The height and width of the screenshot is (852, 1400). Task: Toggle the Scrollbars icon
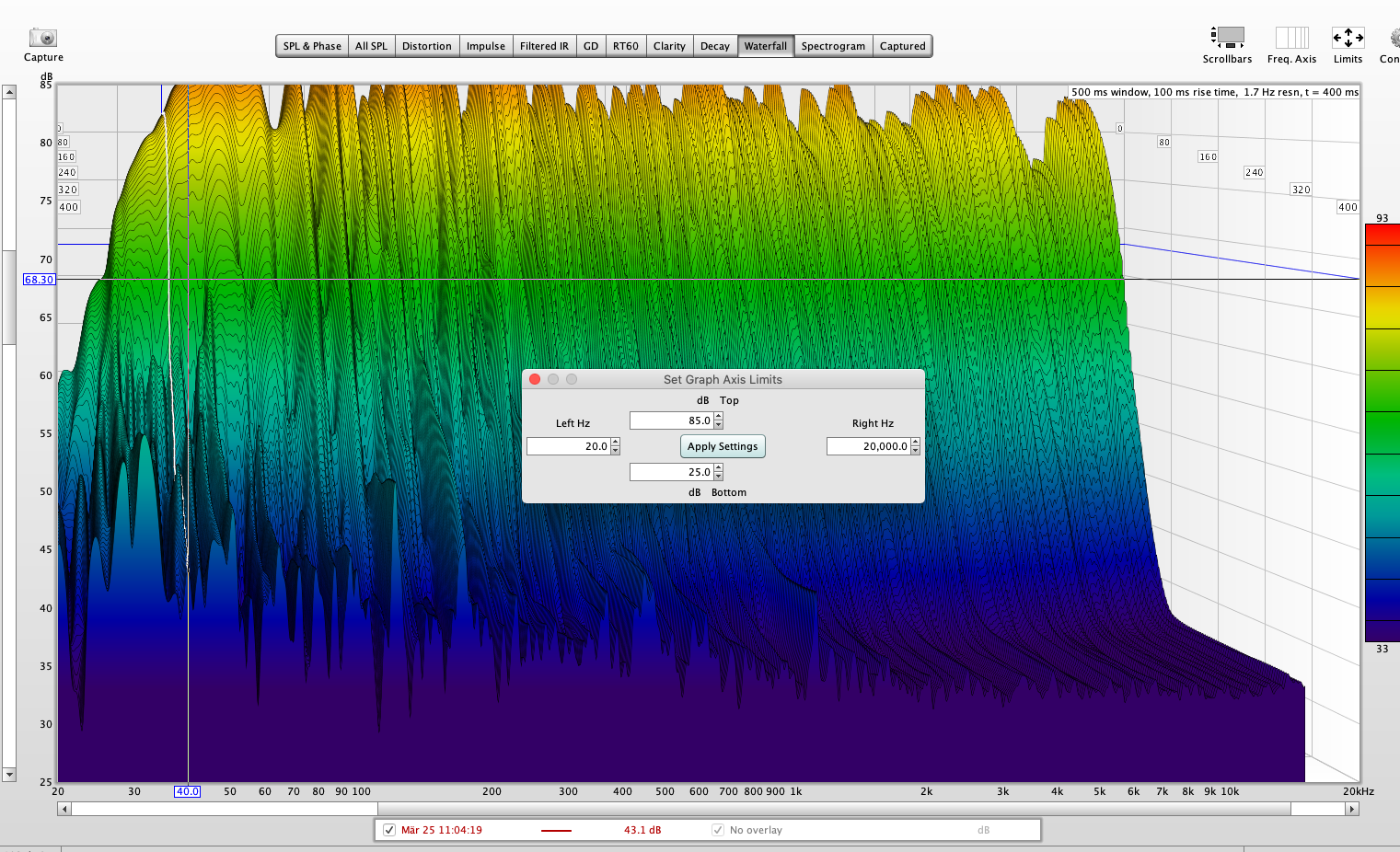pos(1227,38)
